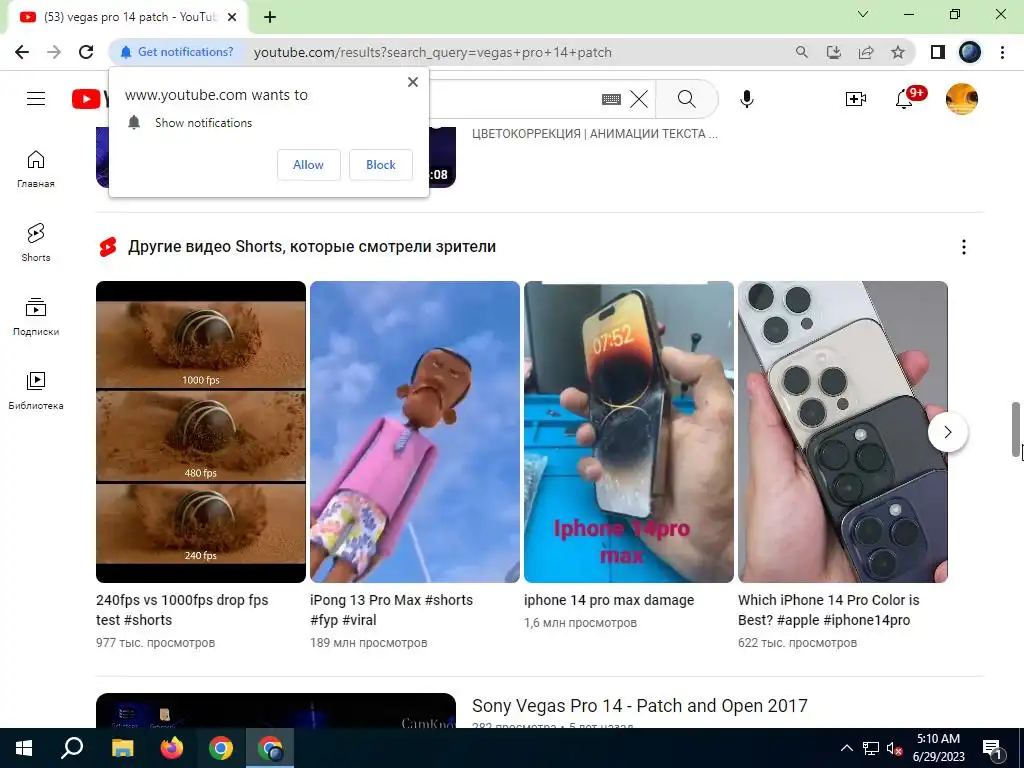This screenshot has width=1024, height=768.
Task: Open the 240fps vs 1000fps Shorts thumbnail
Action: coord(200,432)
